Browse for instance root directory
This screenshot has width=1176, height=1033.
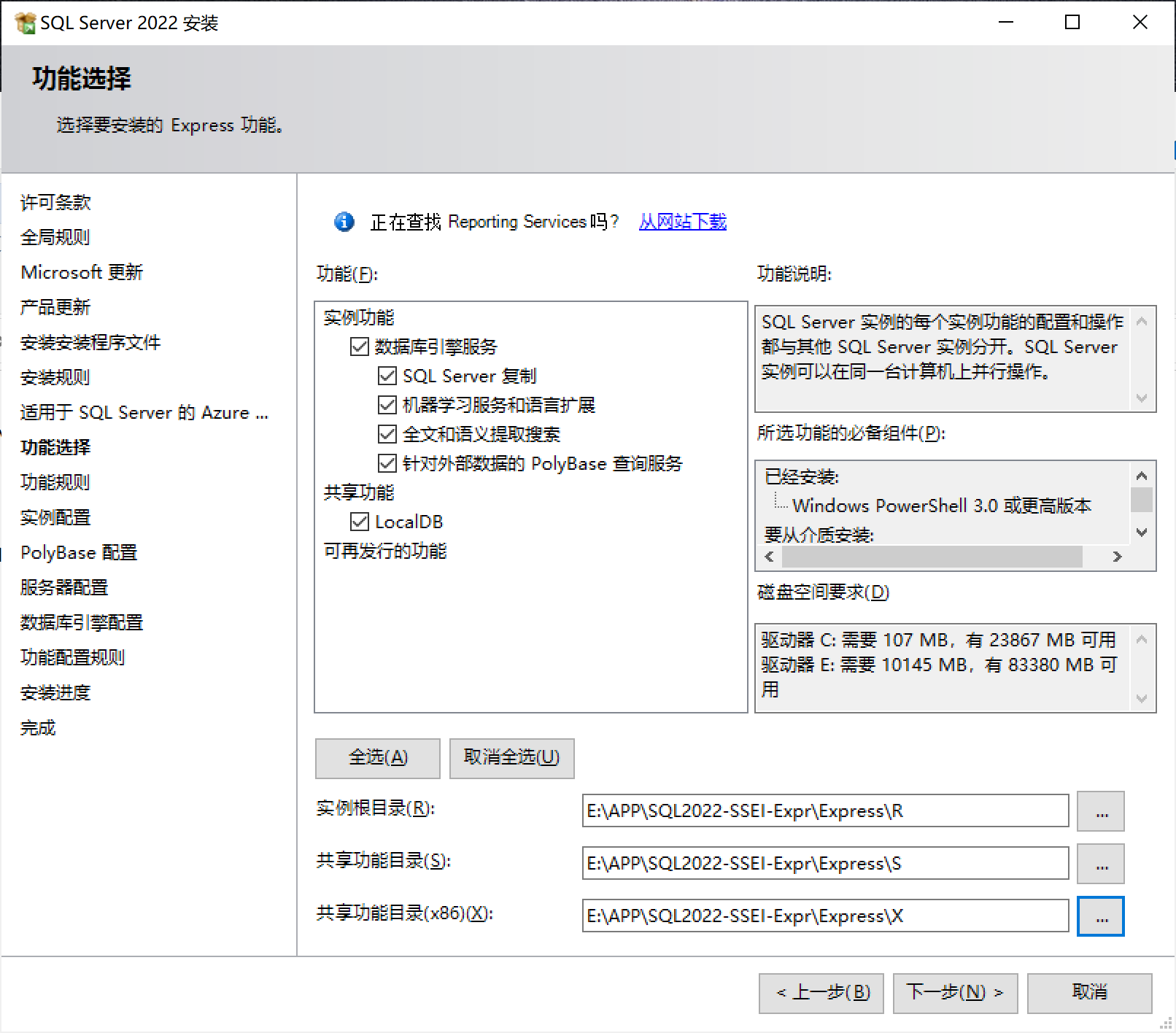coord(1101,811)
